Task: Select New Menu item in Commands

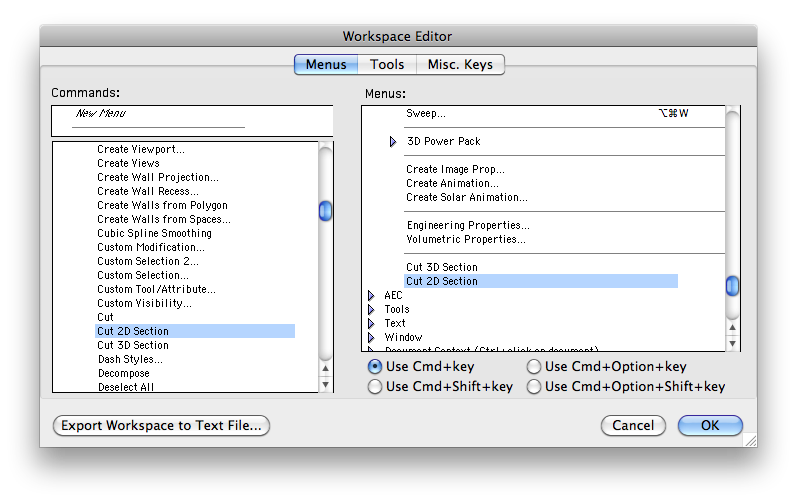Action: (x=100, y=114)
